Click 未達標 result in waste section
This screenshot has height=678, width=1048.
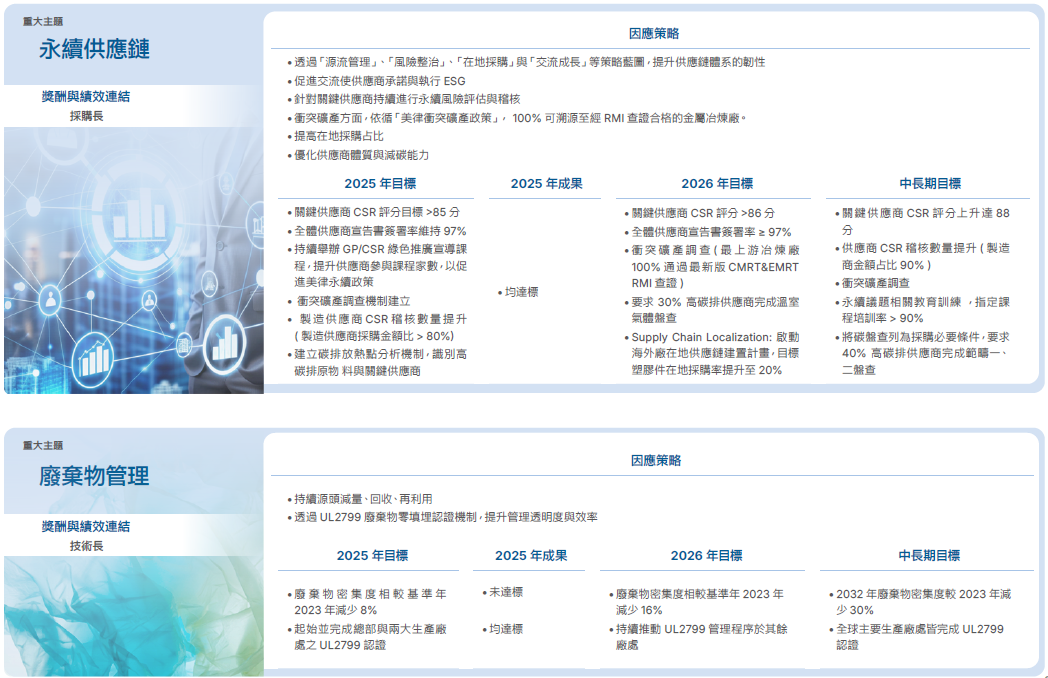(503, 592)
